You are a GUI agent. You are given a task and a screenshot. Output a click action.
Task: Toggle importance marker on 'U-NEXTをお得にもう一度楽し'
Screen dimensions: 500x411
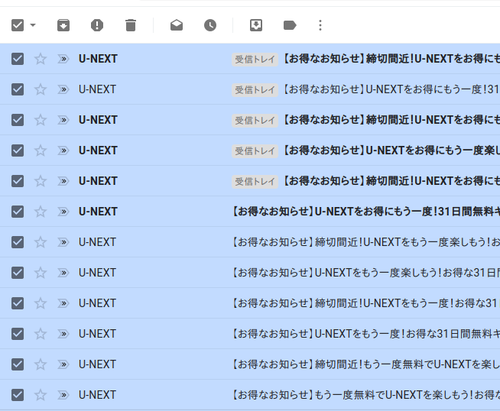click(63, 150)
